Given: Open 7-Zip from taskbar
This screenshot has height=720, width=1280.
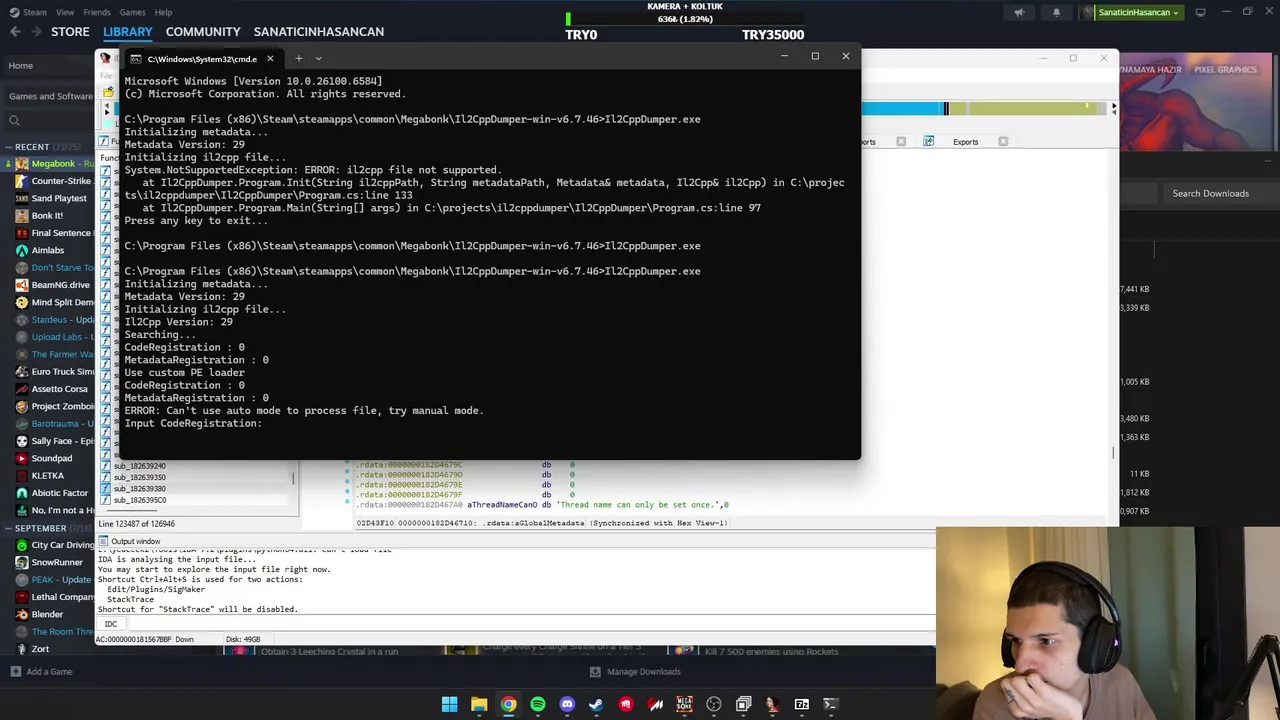Looking at the screenshot, I should (802, 704).
